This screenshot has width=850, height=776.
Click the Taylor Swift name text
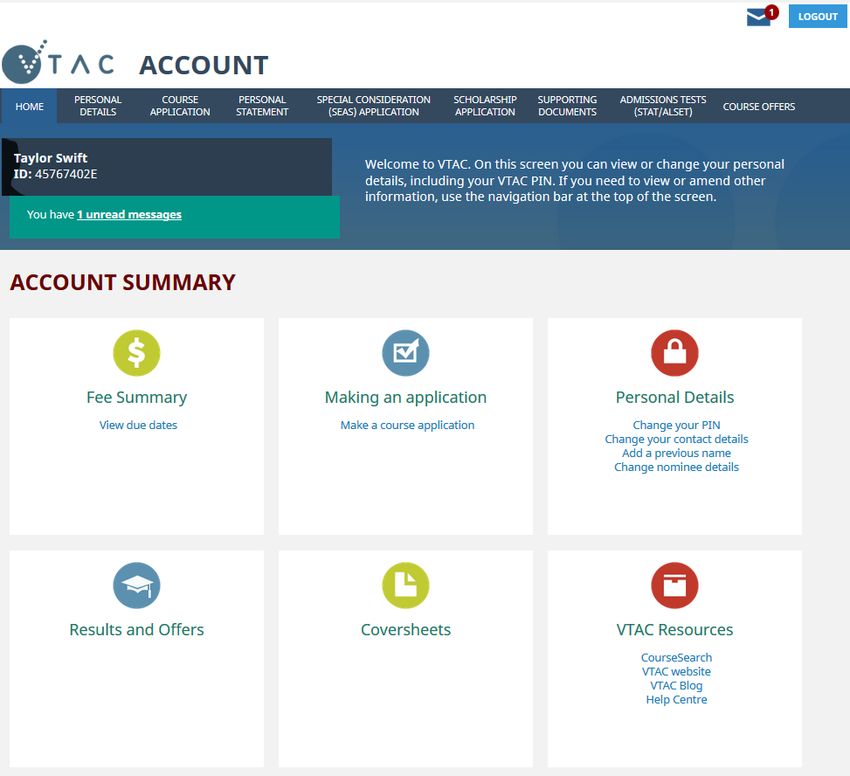[50, 158]
